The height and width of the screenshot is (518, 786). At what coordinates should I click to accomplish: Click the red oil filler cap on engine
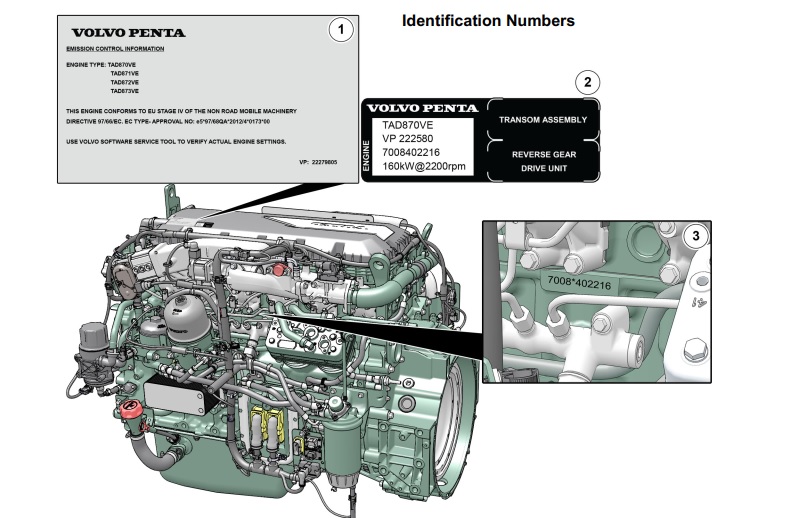click(x=130, y=409)
